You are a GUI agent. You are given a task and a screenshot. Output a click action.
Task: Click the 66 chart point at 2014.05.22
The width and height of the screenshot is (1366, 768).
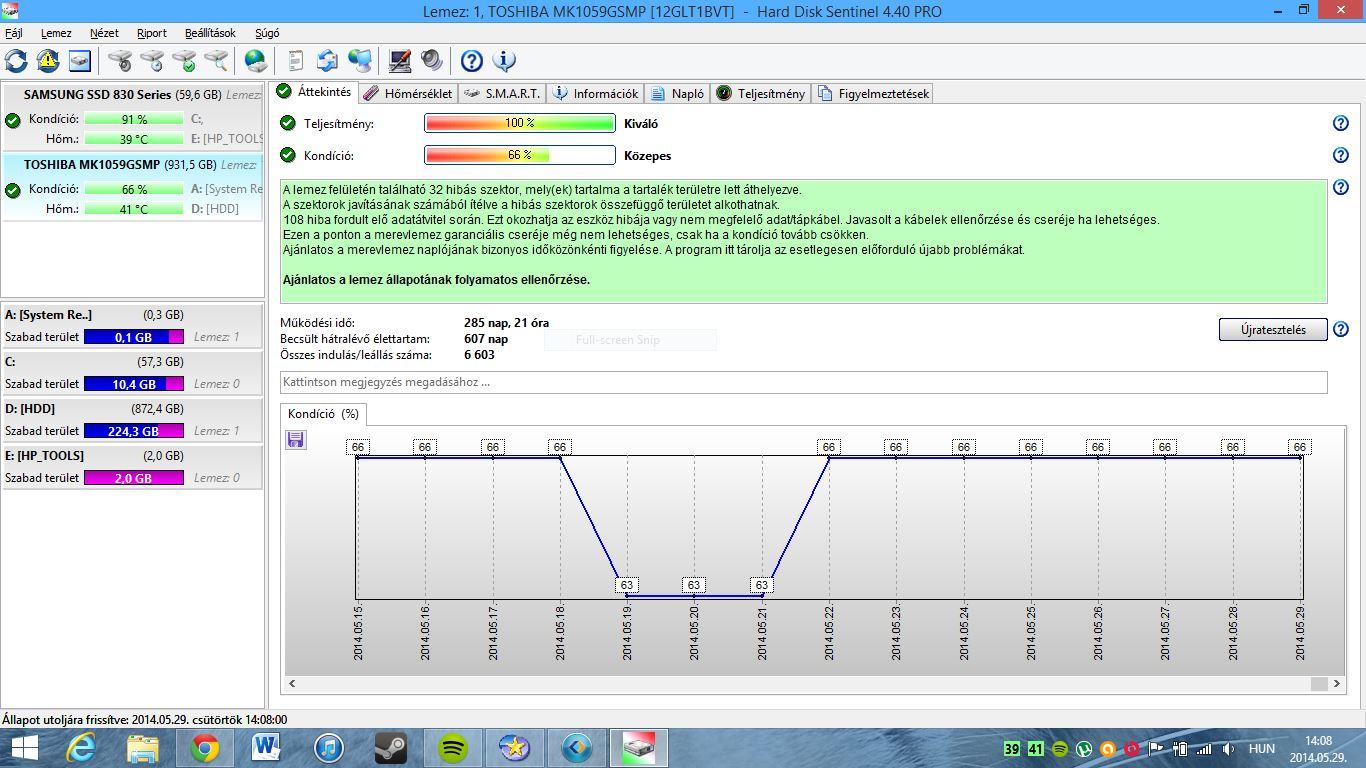(828, 447)
